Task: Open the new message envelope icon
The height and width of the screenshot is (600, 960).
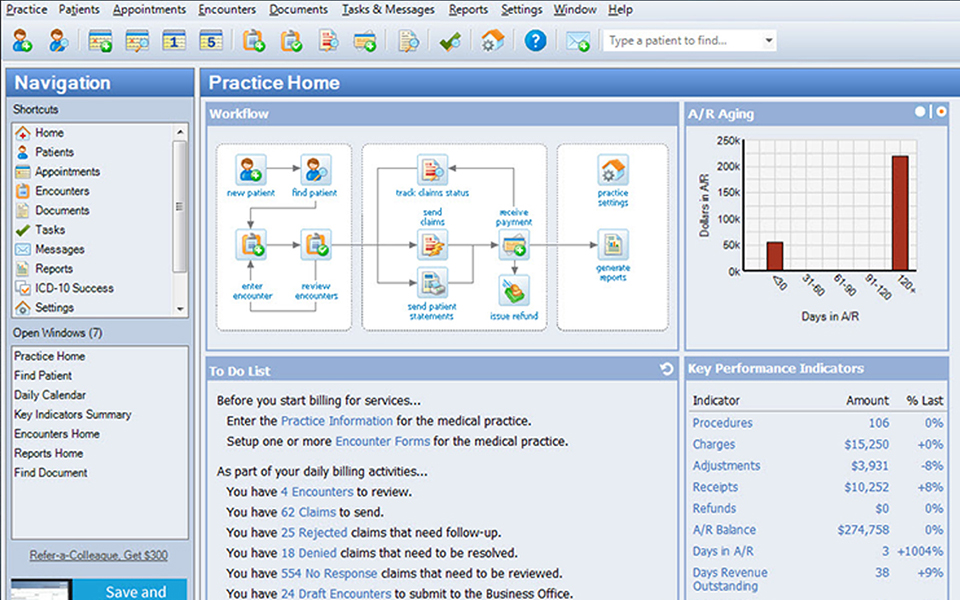Action: [580, 41]
